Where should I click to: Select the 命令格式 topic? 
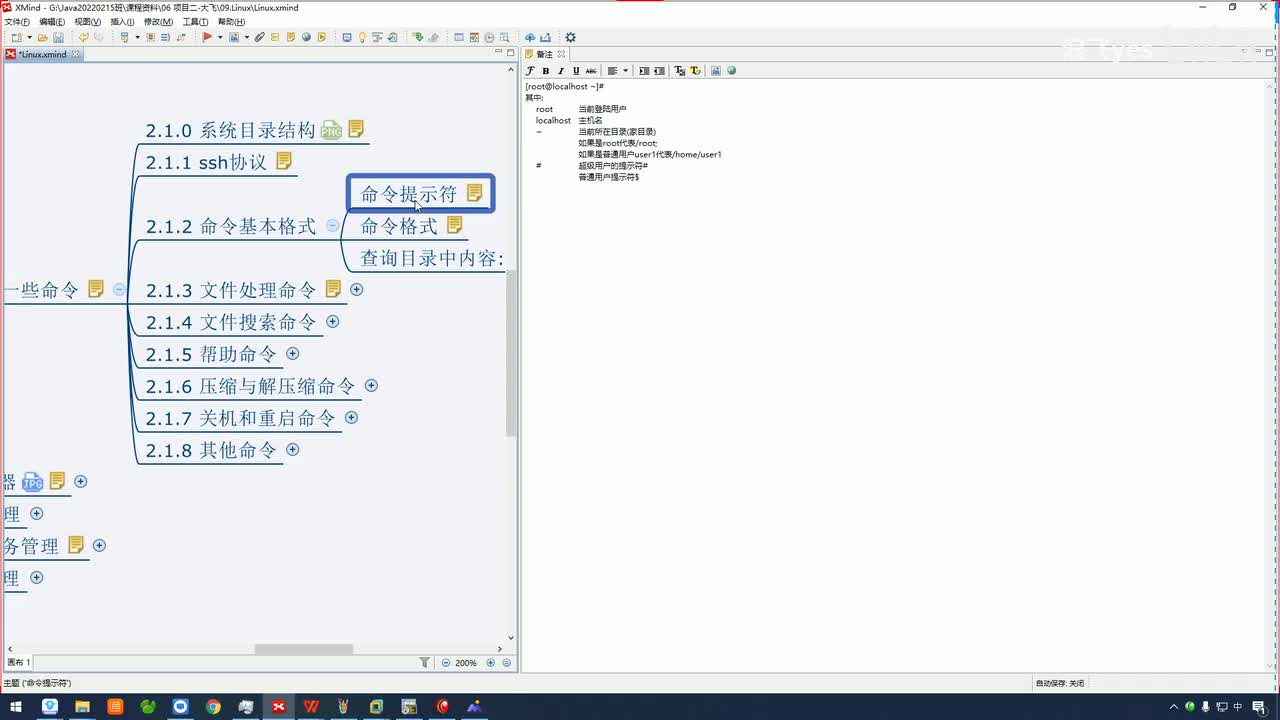[x=399, y=226]
